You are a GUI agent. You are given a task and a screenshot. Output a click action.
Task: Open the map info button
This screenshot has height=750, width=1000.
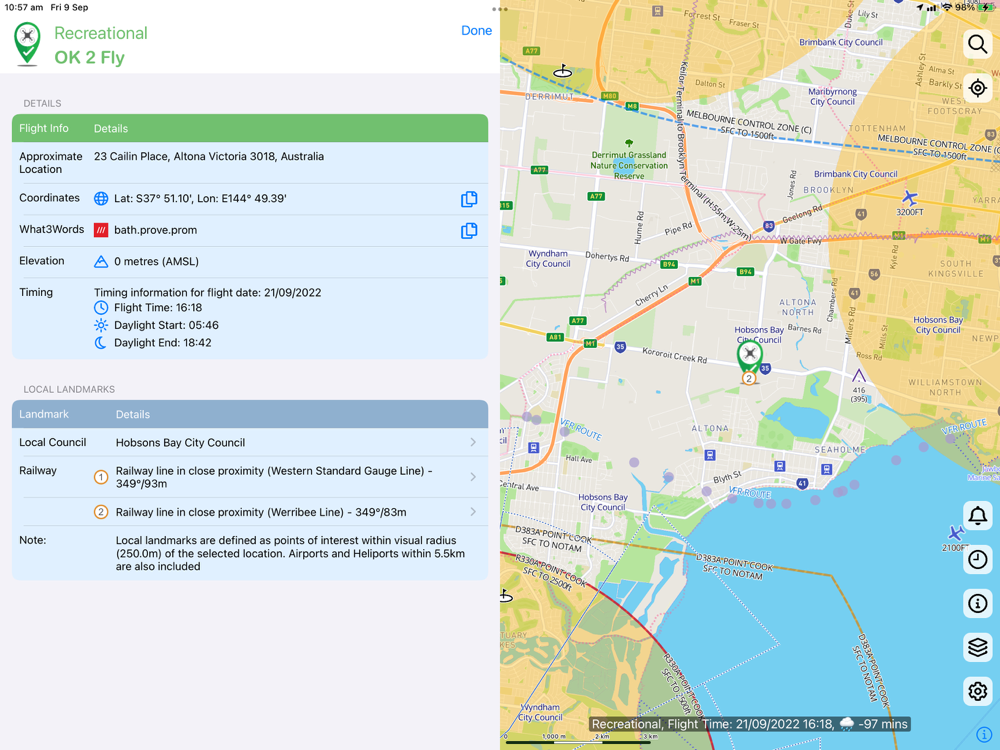977,603
